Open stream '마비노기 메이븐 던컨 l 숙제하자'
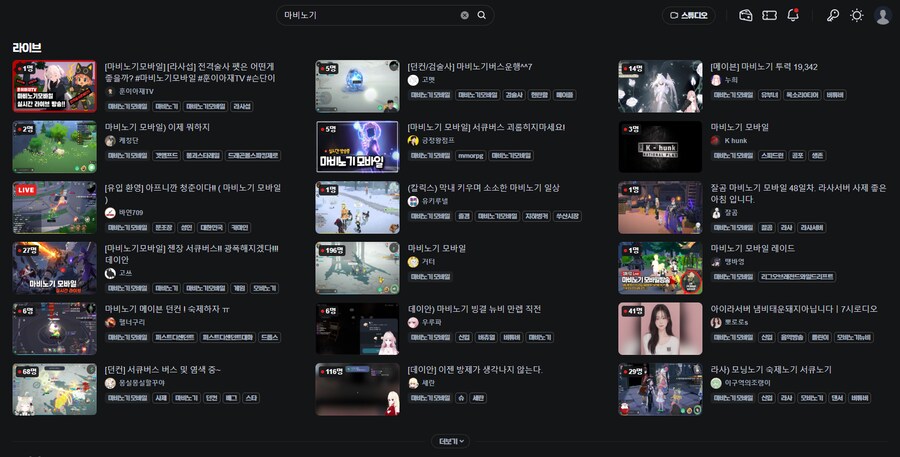 167,309
